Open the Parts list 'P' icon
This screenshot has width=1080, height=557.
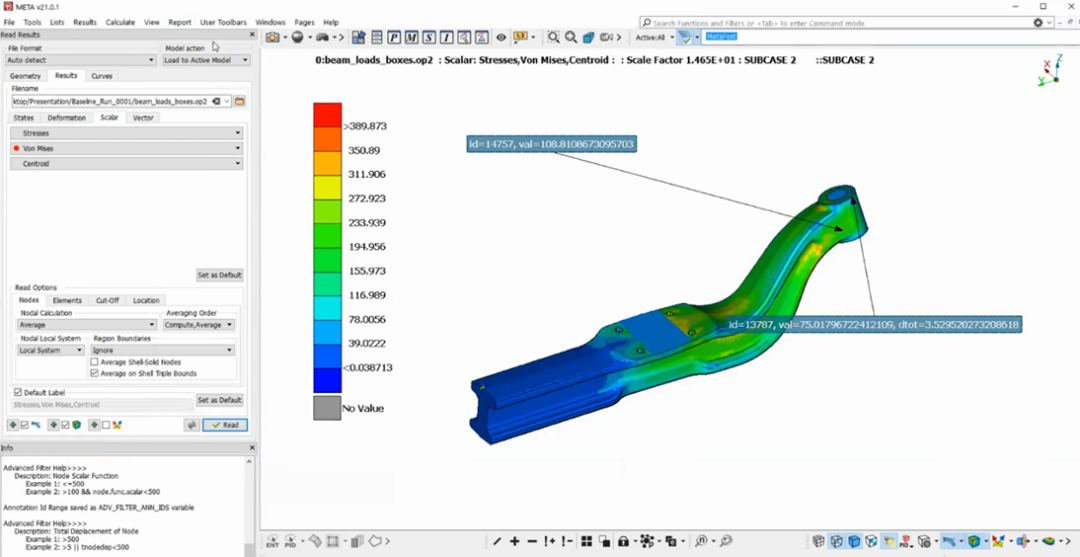pyautogui.click(x=394, y=37)
